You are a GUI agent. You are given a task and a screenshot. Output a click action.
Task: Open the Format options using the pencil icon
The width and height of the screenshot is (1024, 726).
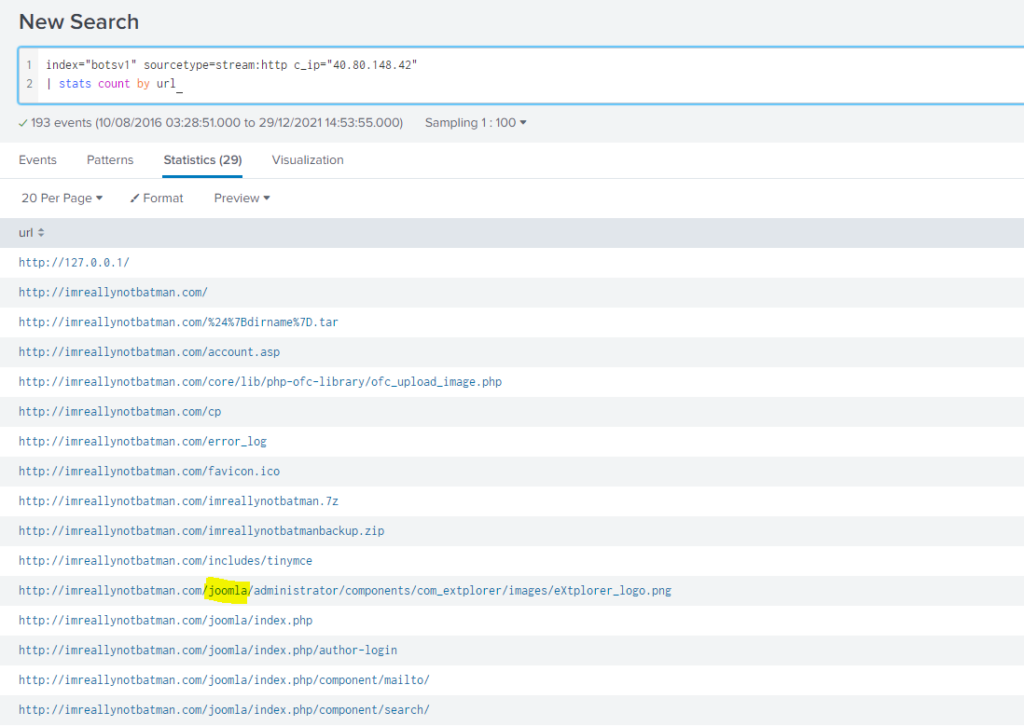tap(156, 198)
